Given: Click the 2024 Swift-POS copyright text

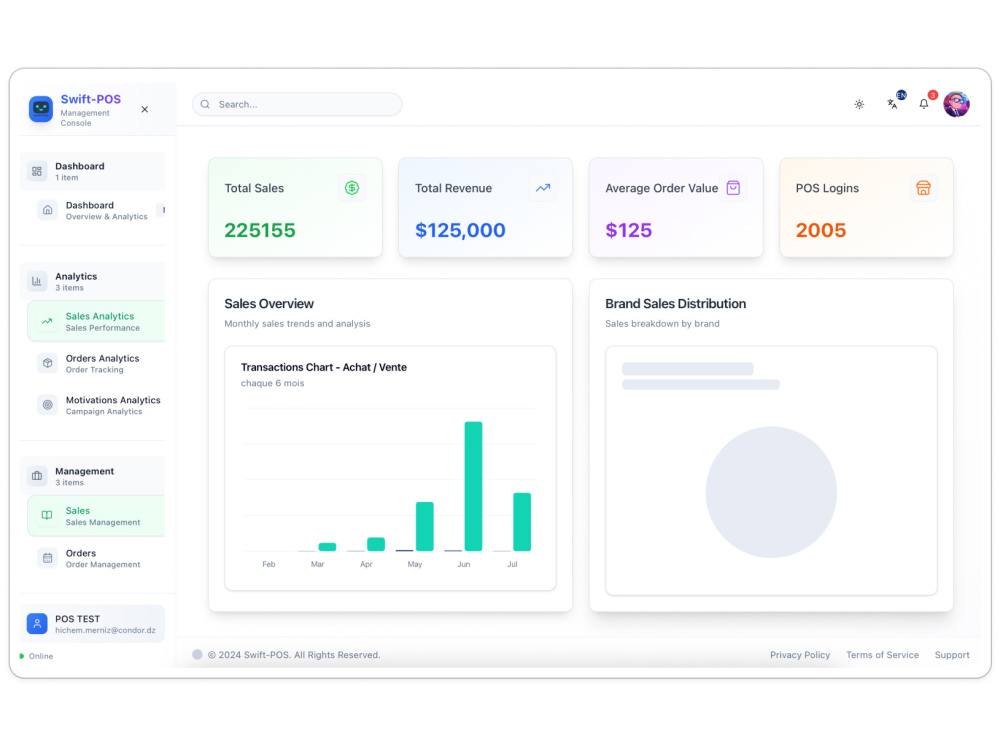Looking at the screenshot, I should tap(294, 655).
